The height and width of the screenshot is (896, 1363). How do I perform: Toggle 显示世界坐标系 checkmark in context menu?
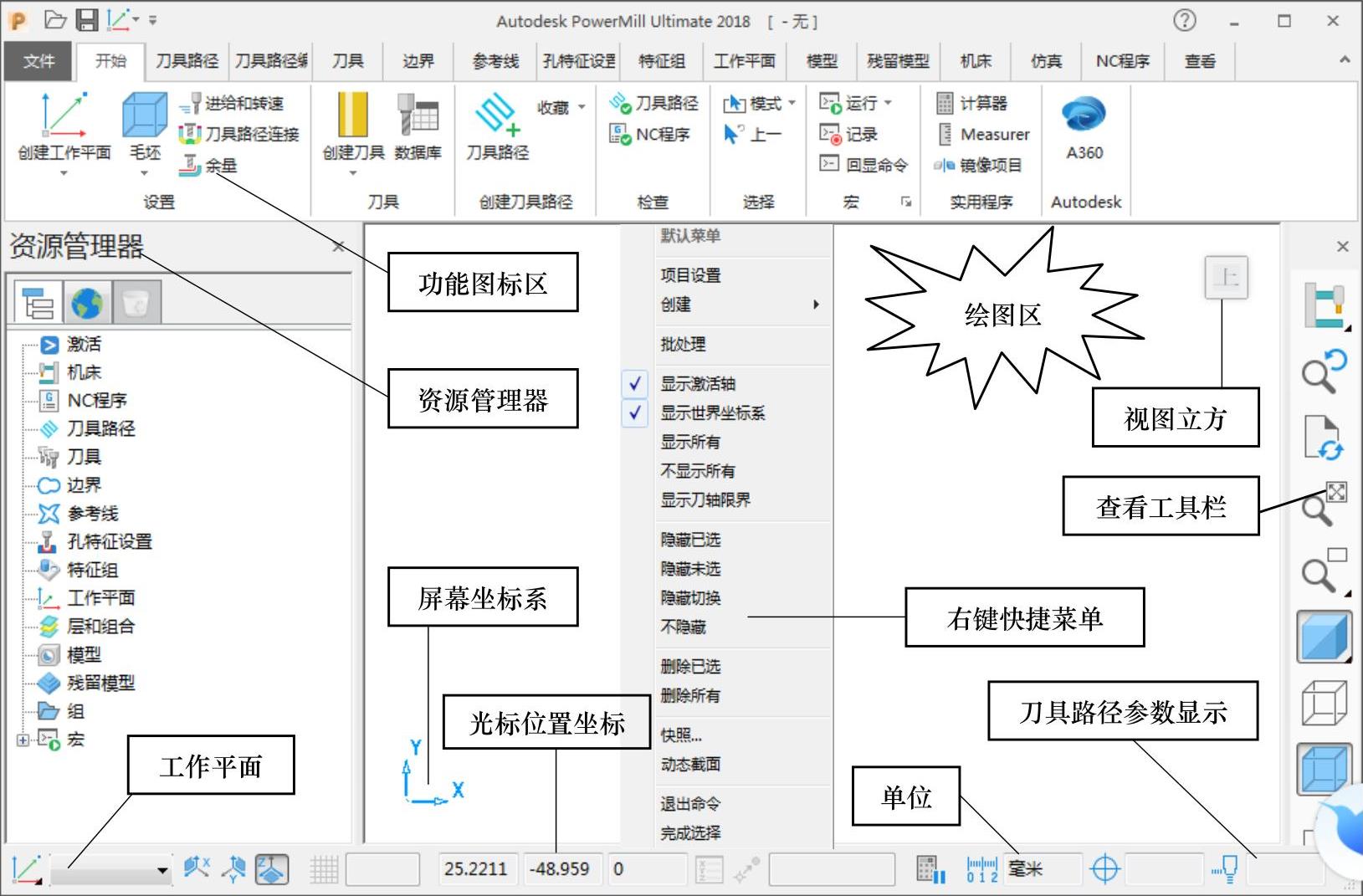[x=635, y=412]
